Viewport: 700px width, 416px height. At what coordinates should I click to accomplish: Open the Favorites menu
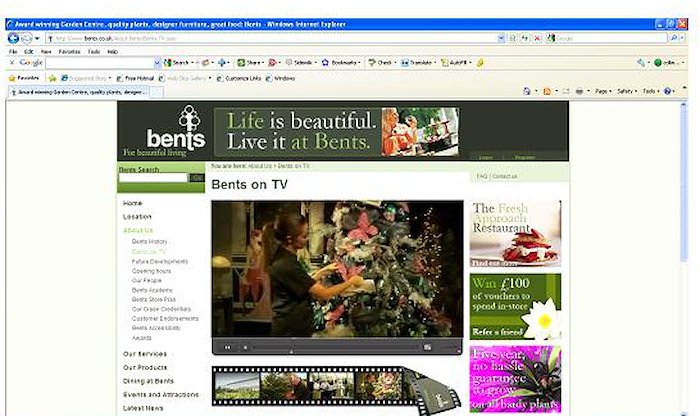pos(69,52)
